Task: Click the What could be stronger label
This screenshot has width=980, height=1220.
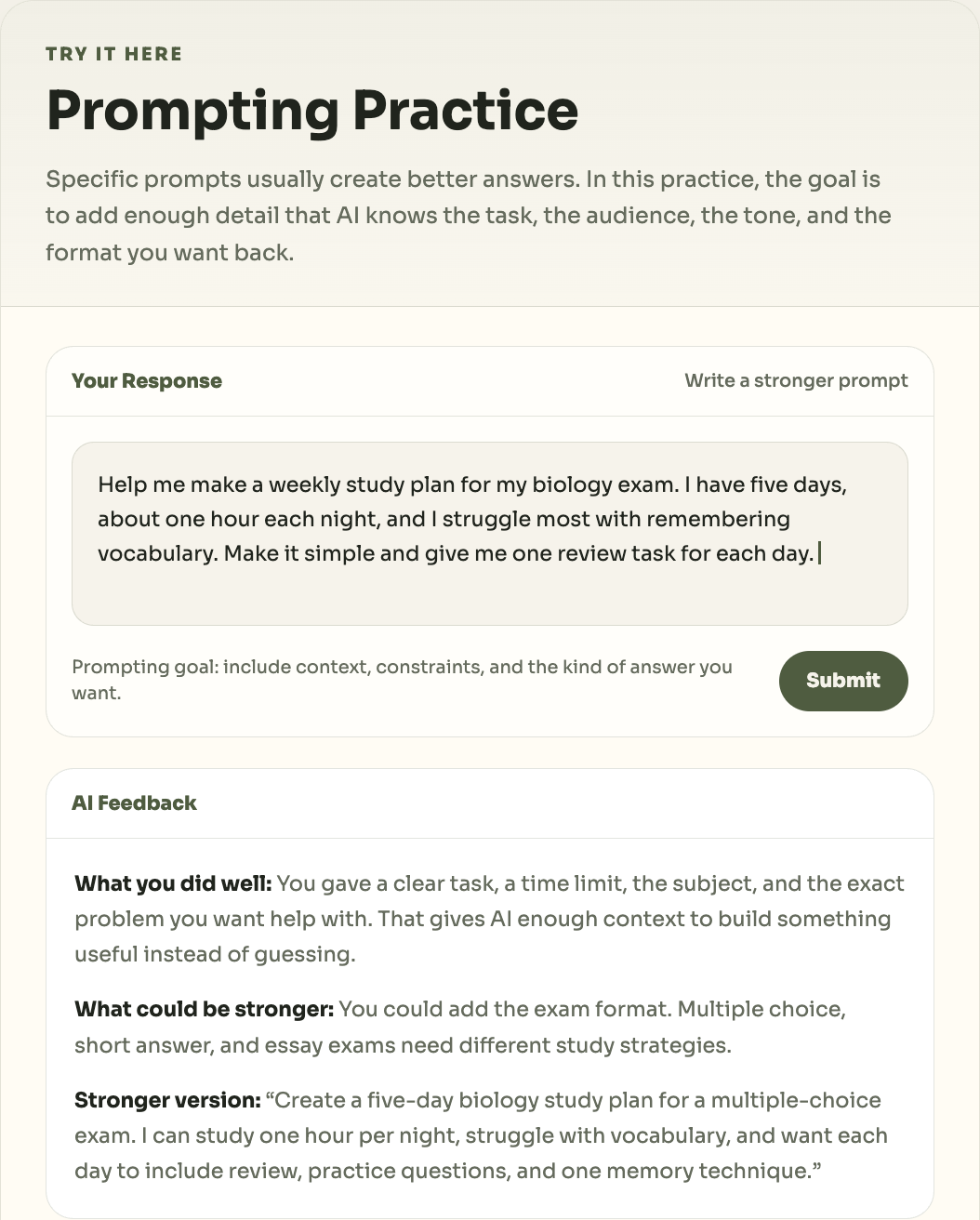Action: click(204, 1009)
